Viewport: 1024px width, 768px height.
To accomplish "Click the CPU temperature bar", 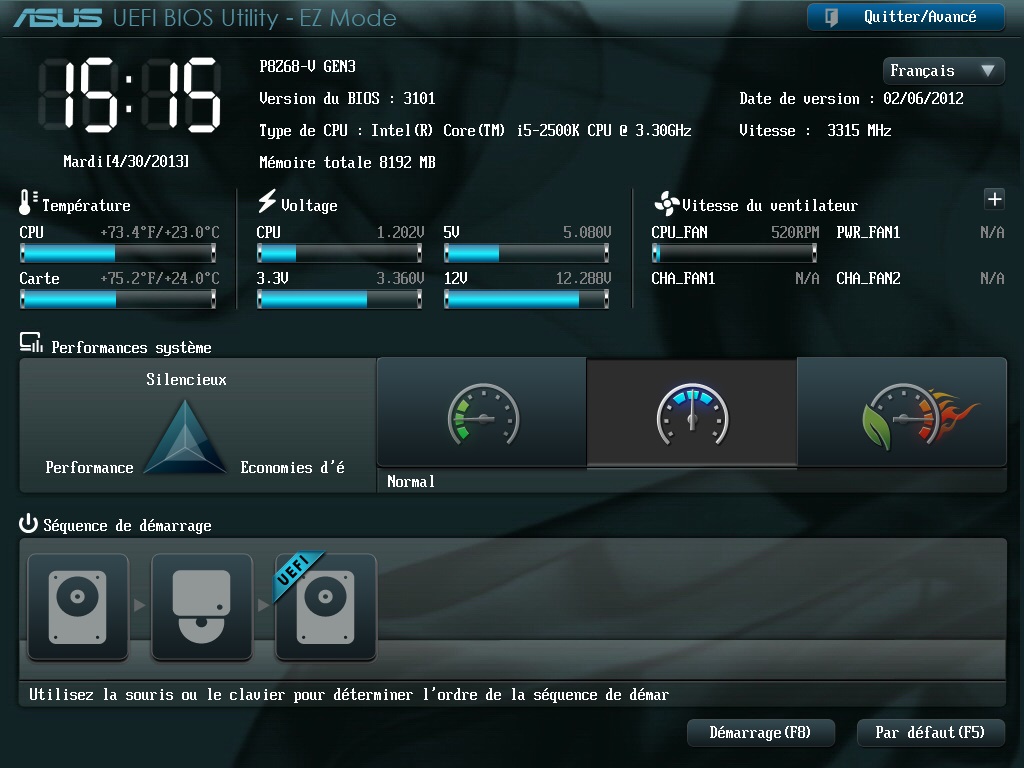I will click(118, 254).
